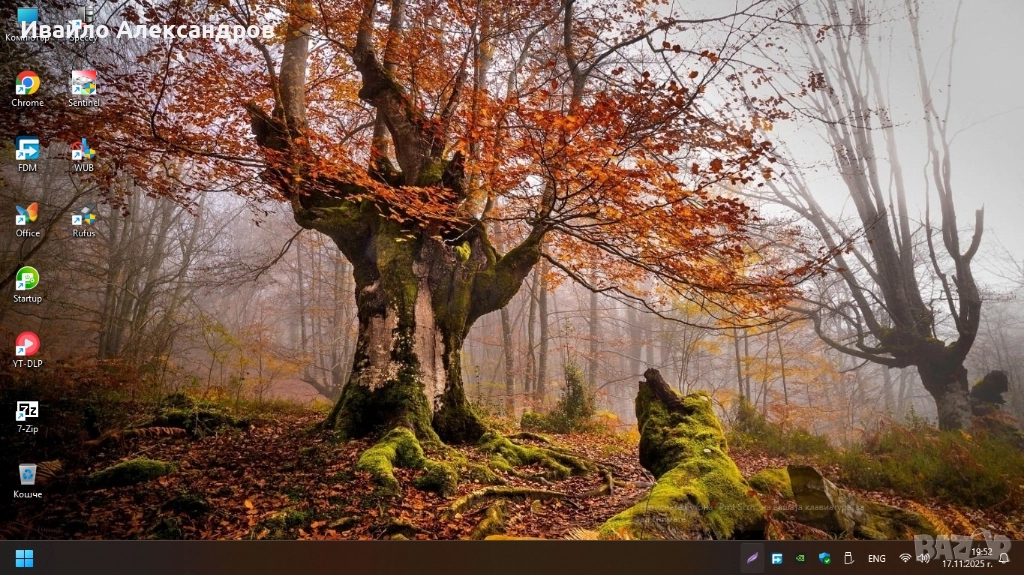This screenshot has height=575, width=1024.
Task: Switch the ENG input language indicator
Action: pyautogui.click(x=876, y=558)
